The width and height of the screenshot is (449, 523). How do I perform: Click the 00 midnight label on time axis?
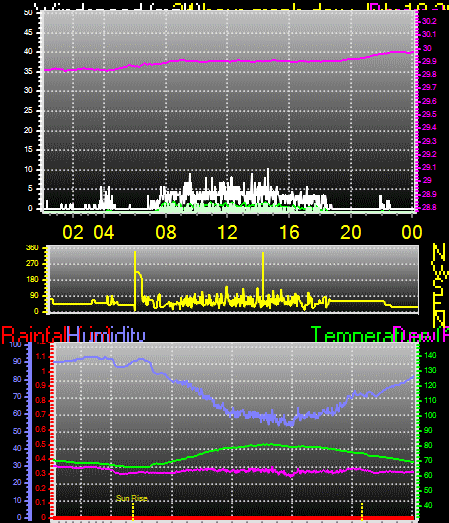tap(412, 232)
